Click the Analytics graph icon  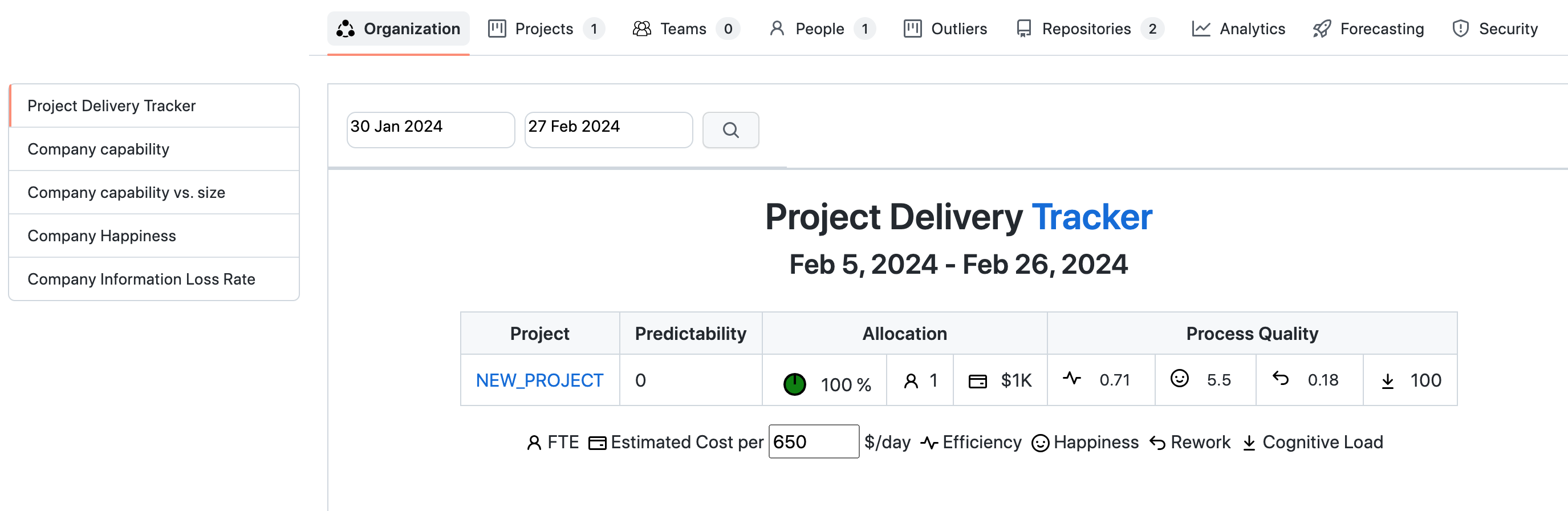[x=1201, y=29]
